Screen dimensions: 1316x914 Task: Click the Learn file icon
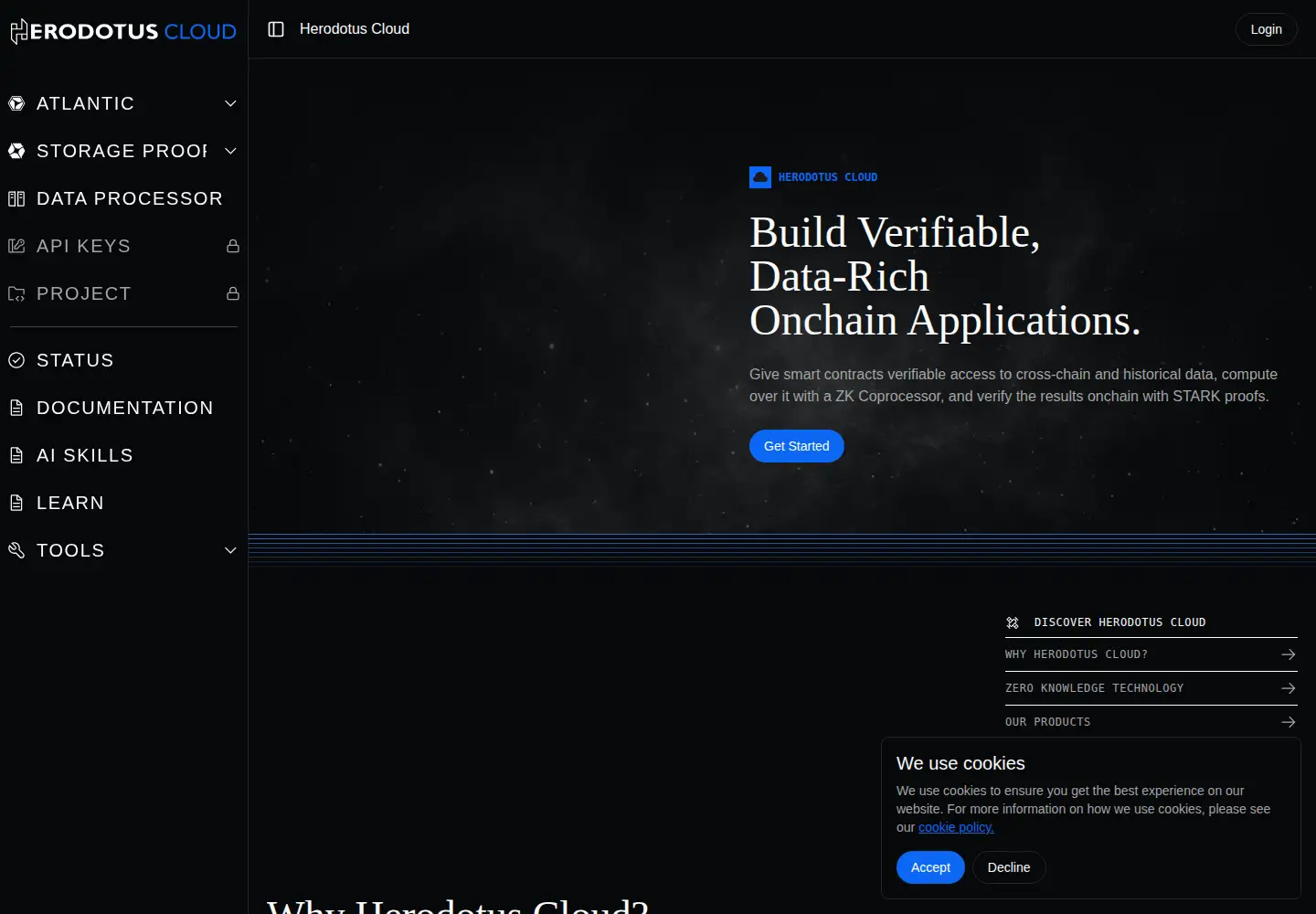coord(16,503)
